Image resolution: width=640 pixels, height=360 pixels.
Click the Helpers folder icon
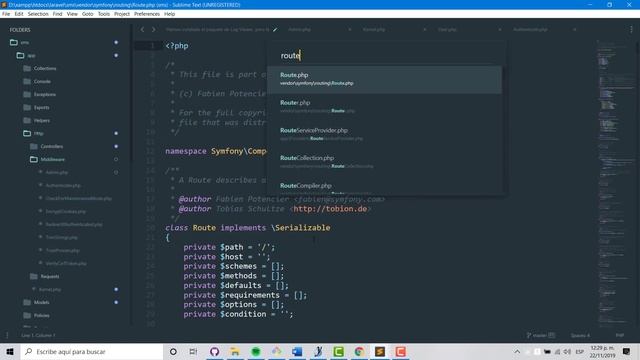pos(27,120)
